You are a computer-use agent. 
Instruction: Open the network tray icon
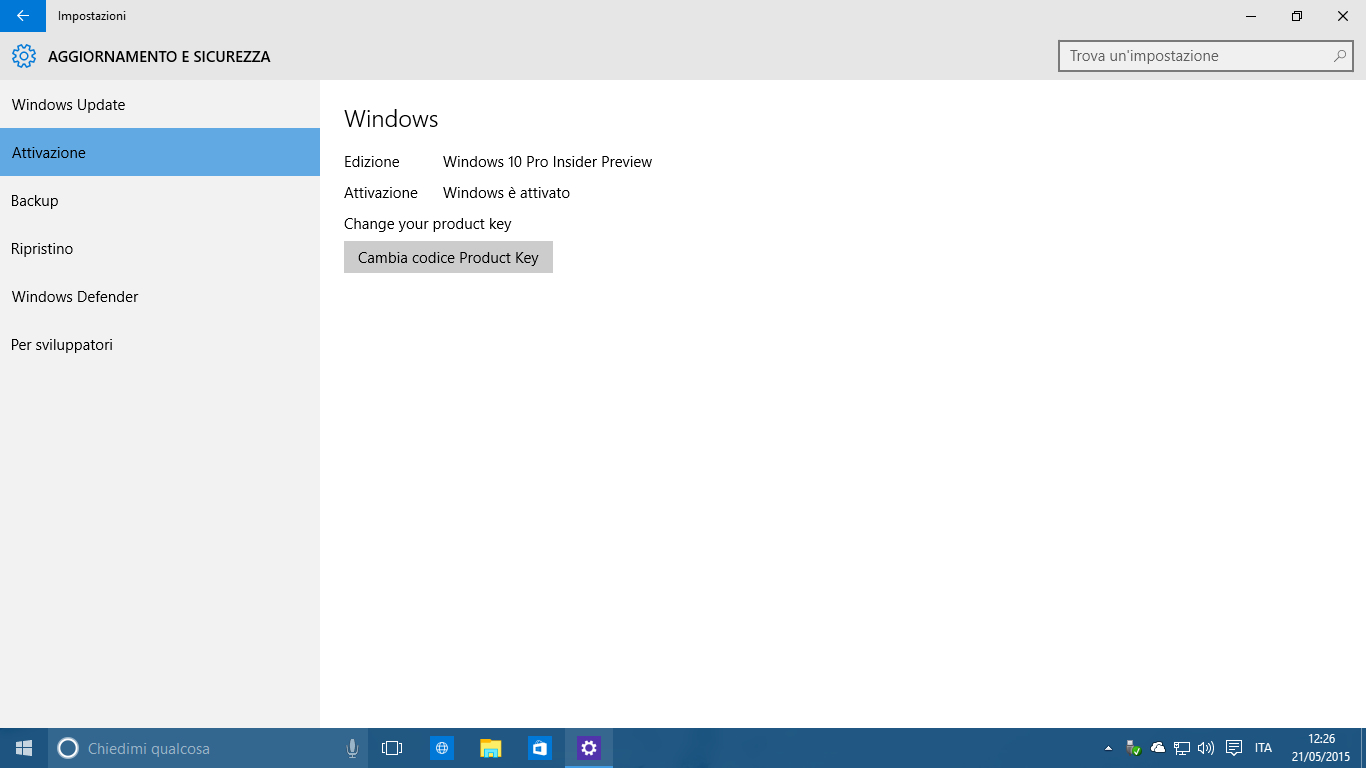point(1182,748)
